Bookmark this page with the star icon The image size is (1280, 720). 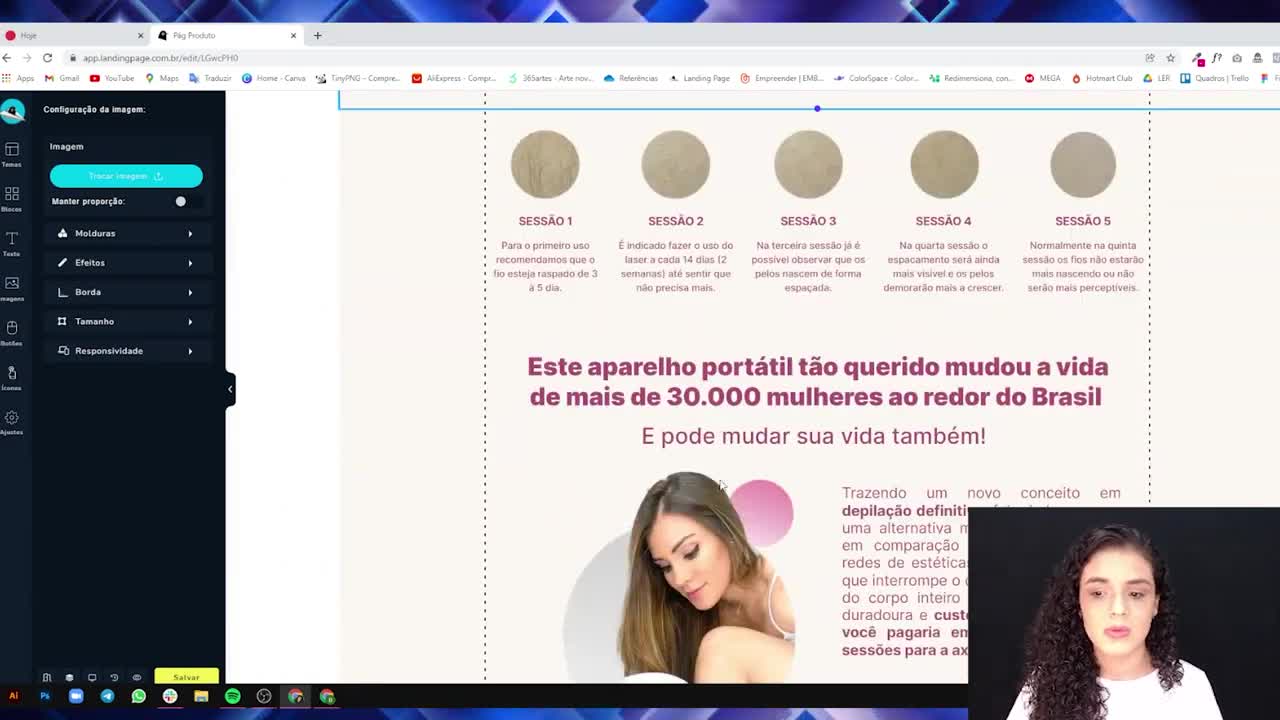1170,58
